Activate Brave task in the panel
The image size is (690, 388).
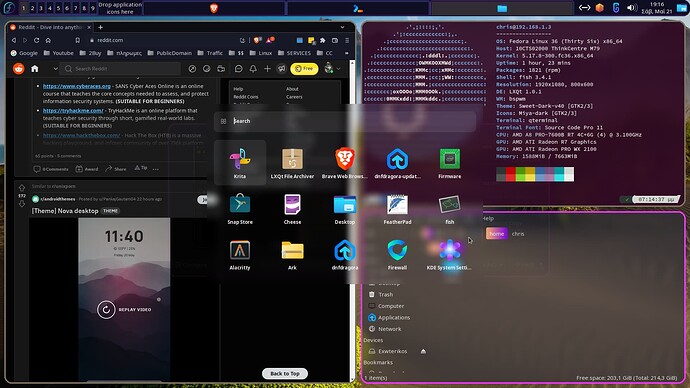pyautogui.click(x=214, y=8)
